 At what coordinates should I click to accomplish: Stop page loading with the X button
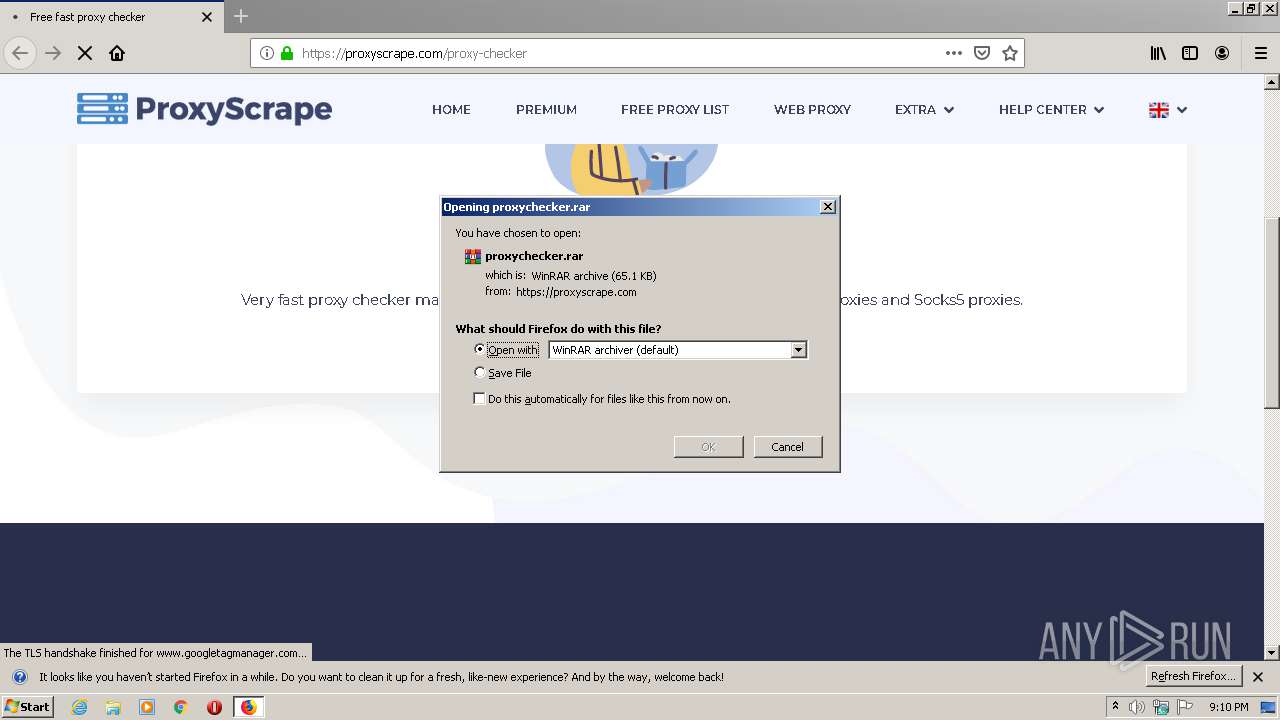[85, 53]
